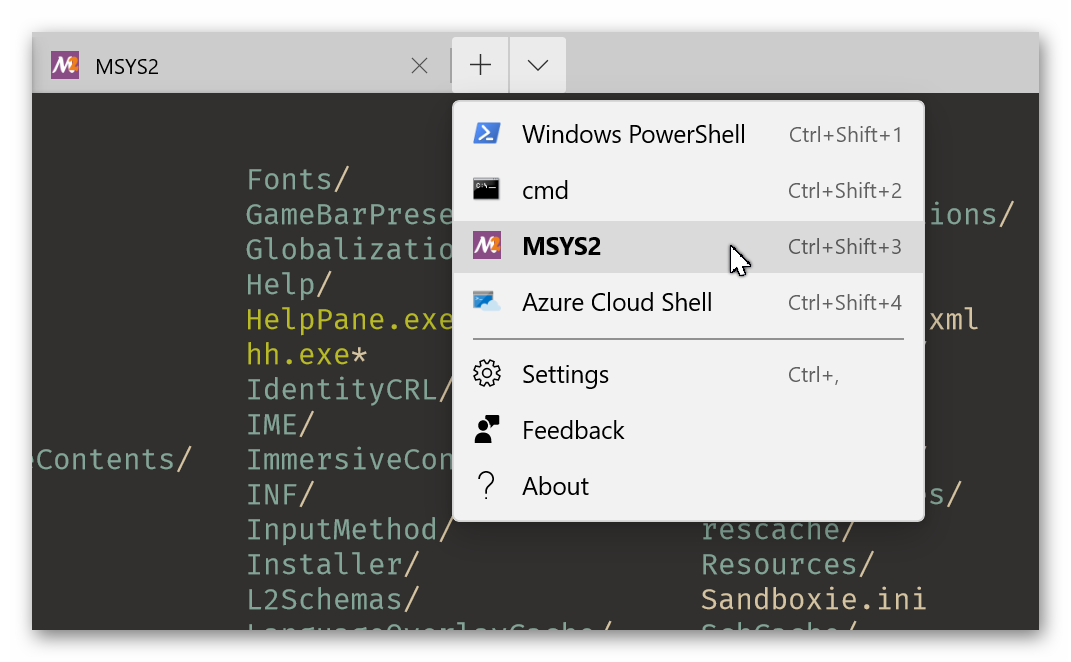Click the Ctrl+Shift+3 shortcut label
This screenshot has height=662, width=1071.
tap(845, 247)
